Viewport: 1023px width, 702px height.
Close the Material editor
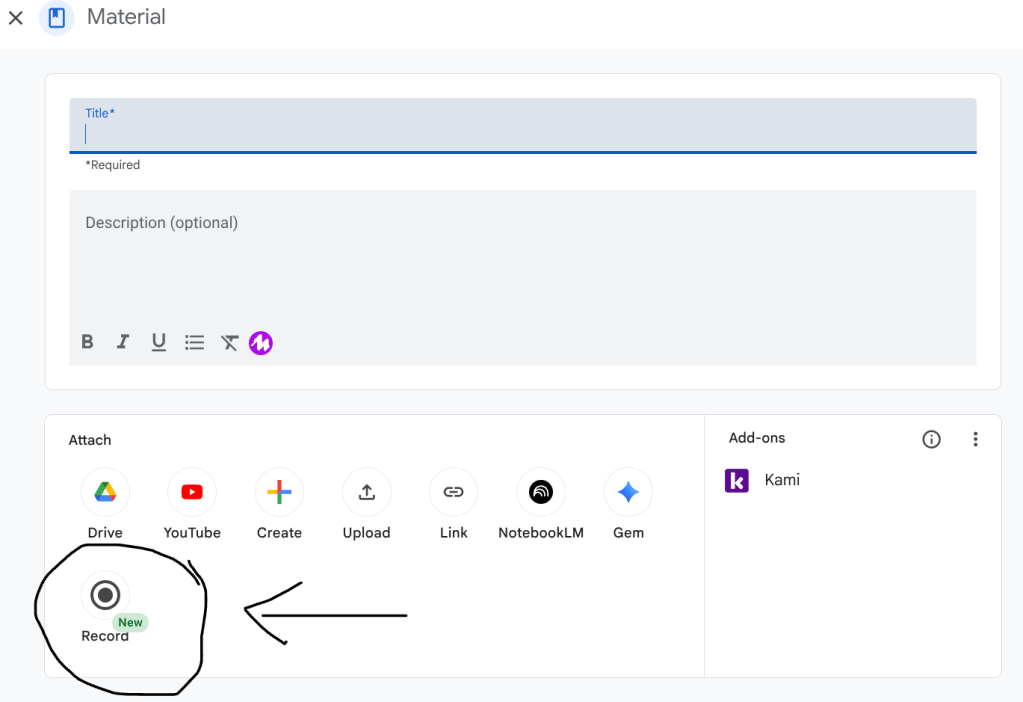pyautogui.click(x=16, y=18)
